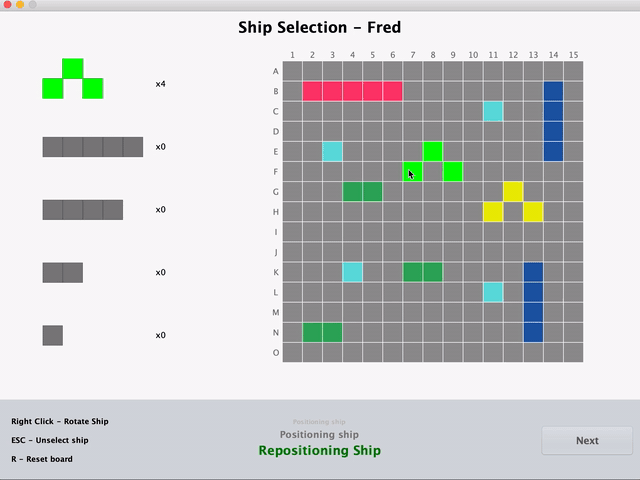Image resolution: width=640 pixels, height=480 pixels.
Task: Click the empty grid cell at A1
Action: (292, 71)
